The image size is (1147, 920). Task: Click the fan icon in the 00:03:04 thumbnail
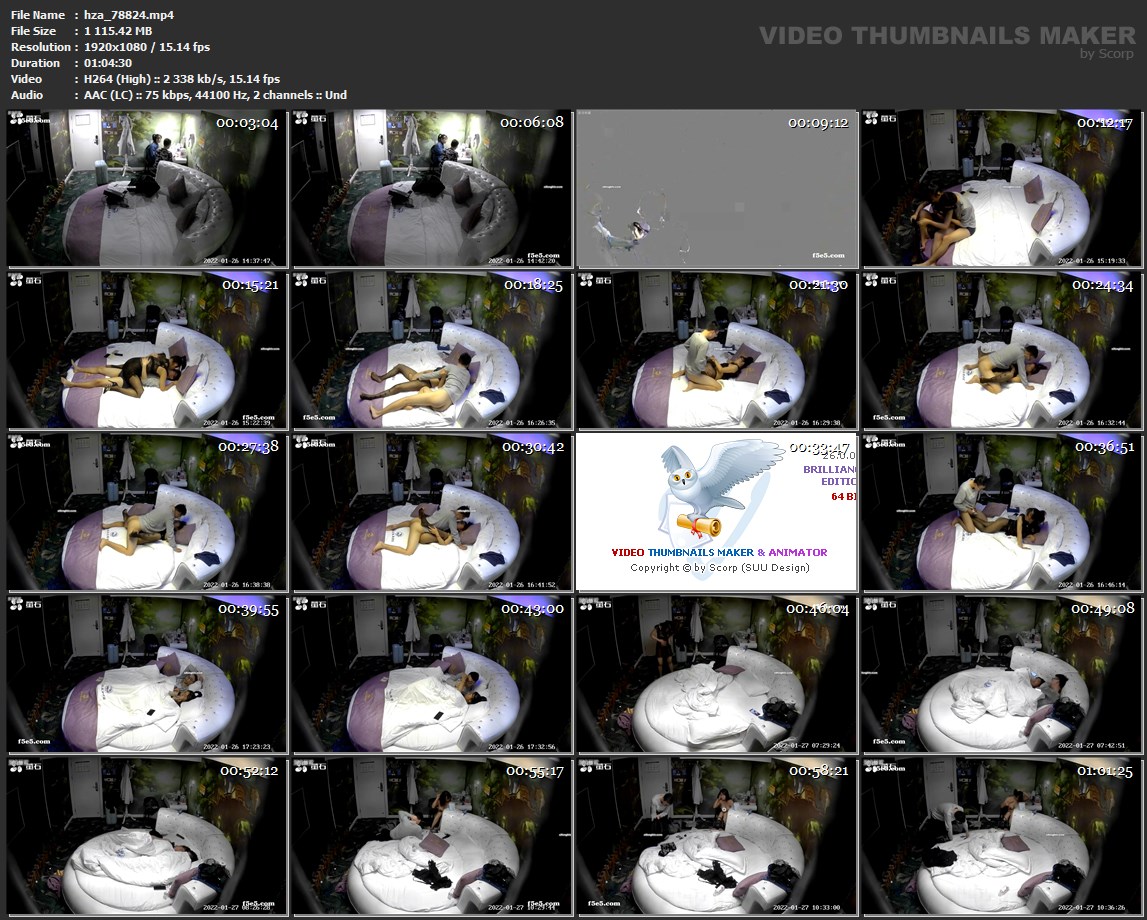tap(18, 120)
